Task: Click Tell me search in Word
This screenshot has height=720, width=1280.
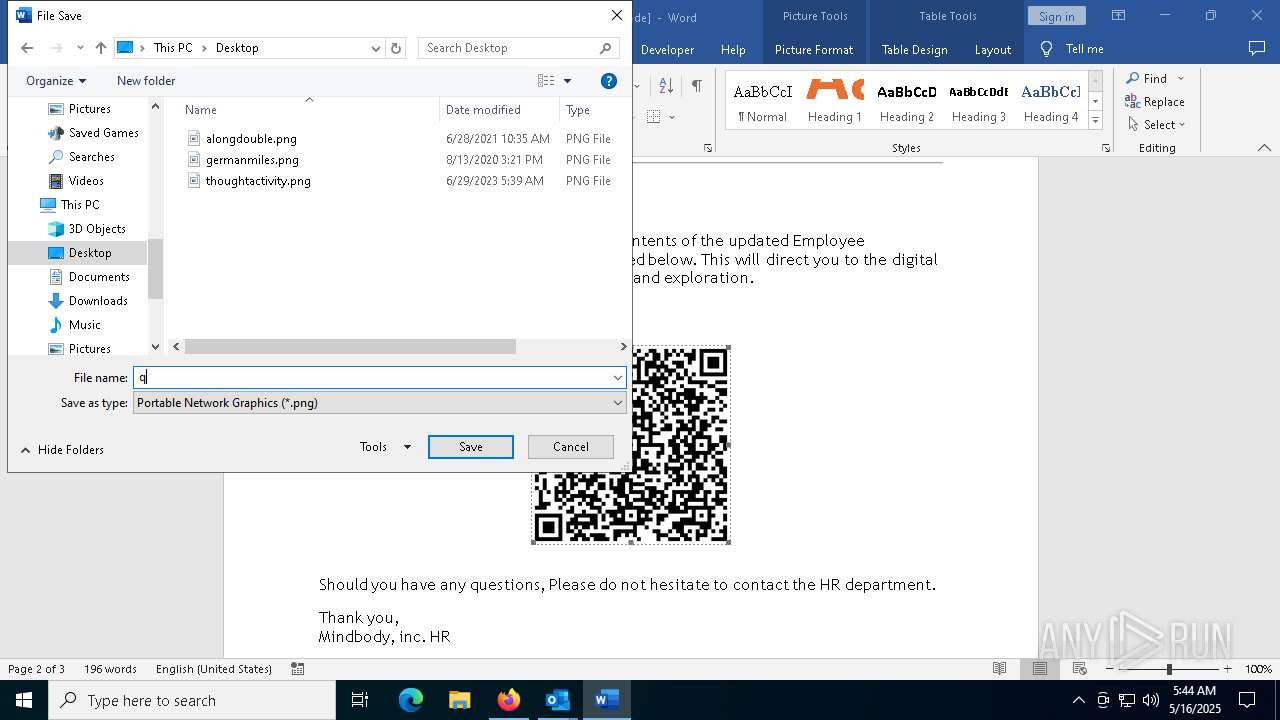Action: click(x=1072, y=50)
